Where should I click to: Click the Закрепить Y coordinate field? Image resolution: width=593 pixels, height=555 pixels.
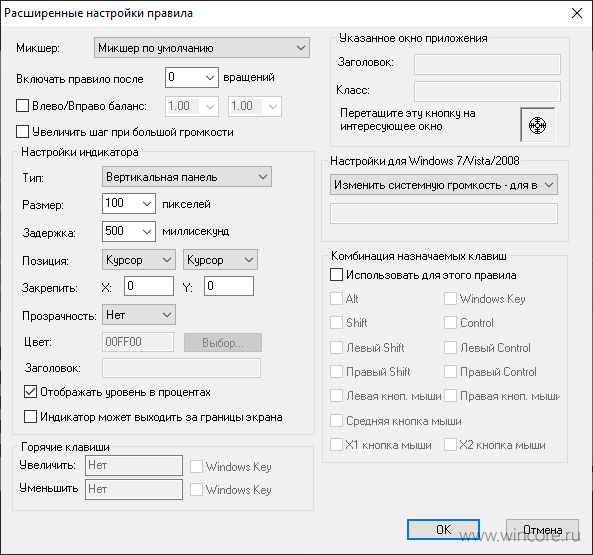(x=229, y=286)
